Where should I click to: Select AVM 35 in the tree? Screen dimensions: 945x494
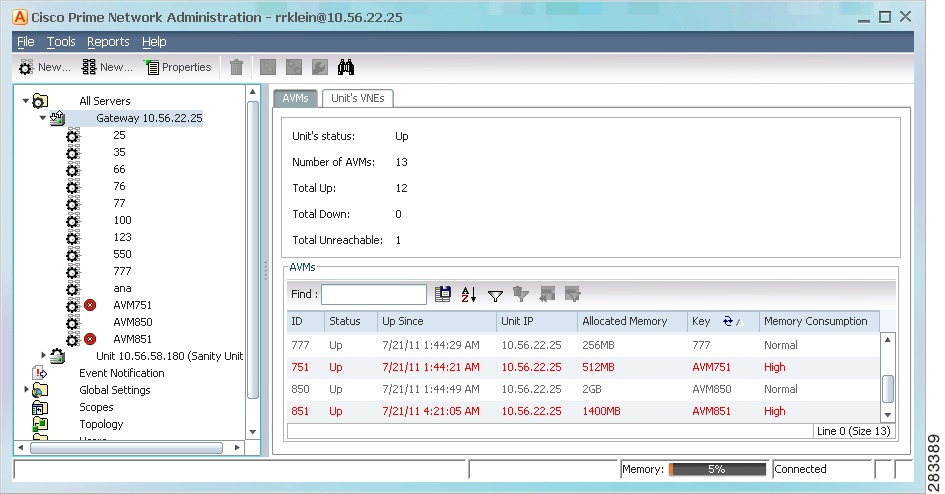tap(119, 152)
